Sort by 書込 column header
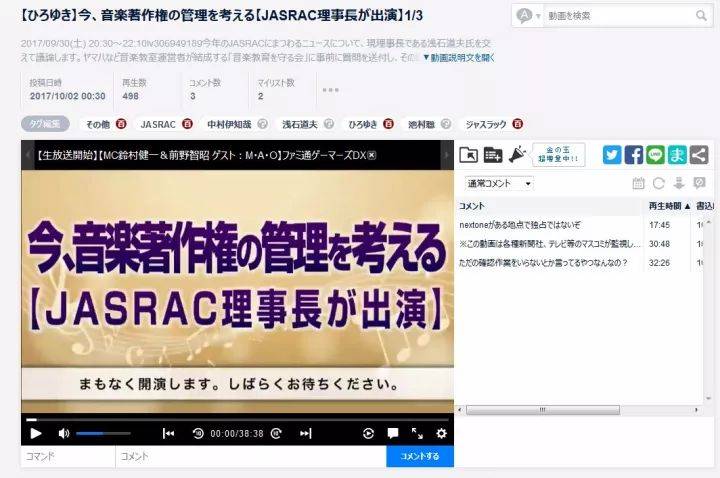The width and height of the screenshot is (720, 478). point(705,206)
